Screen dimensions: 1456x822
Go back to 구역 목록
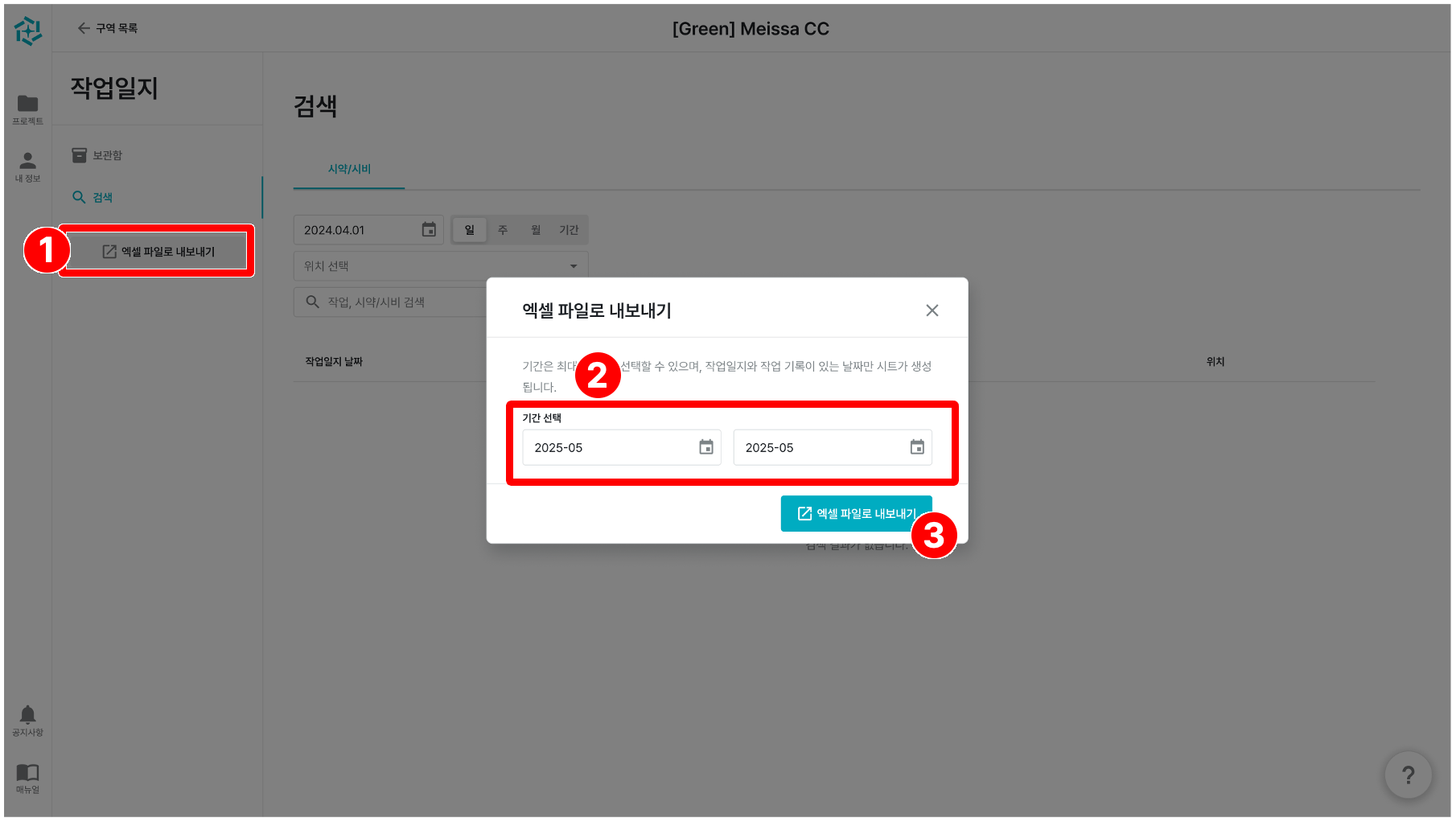tap(108, 28)
